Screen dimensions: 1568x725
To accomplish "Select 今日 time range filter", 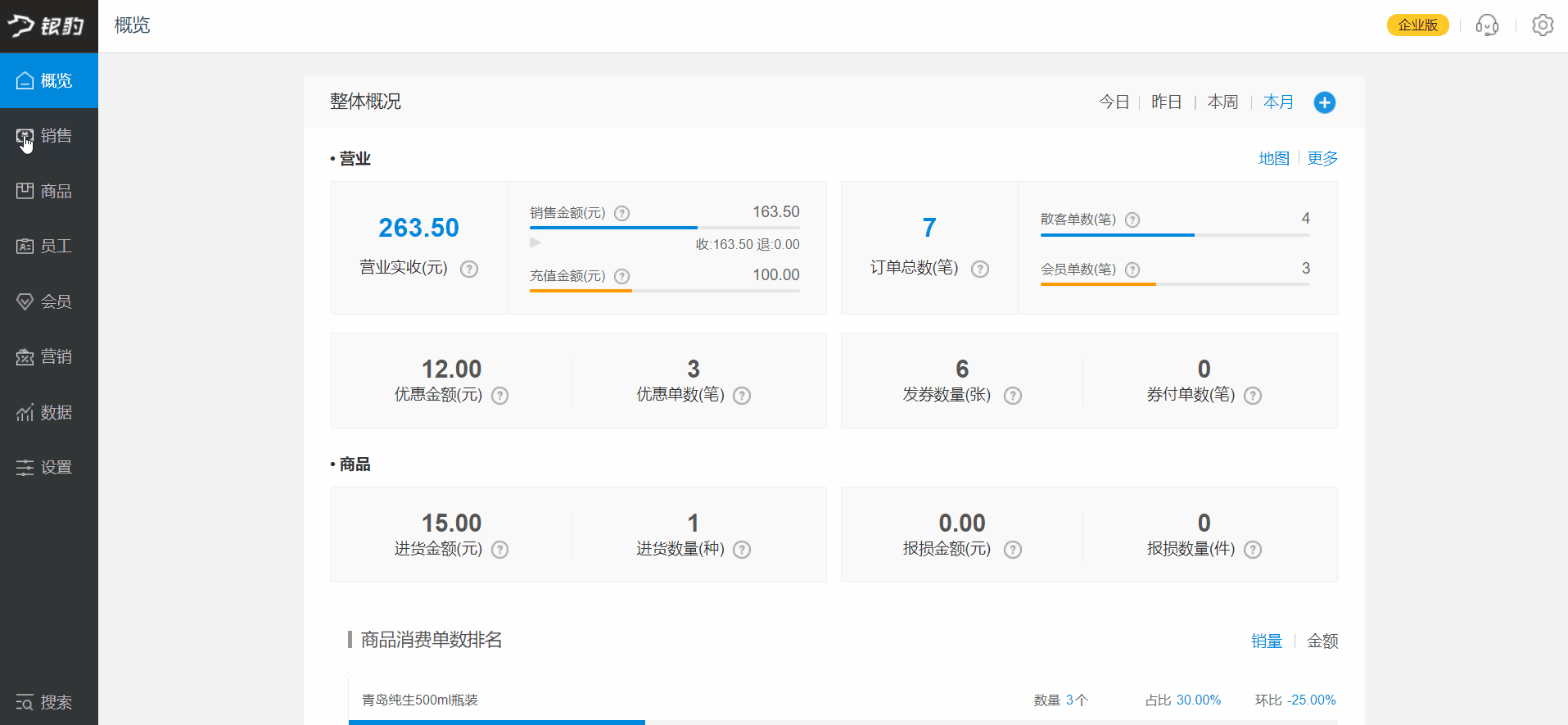I will [1114, 102].
